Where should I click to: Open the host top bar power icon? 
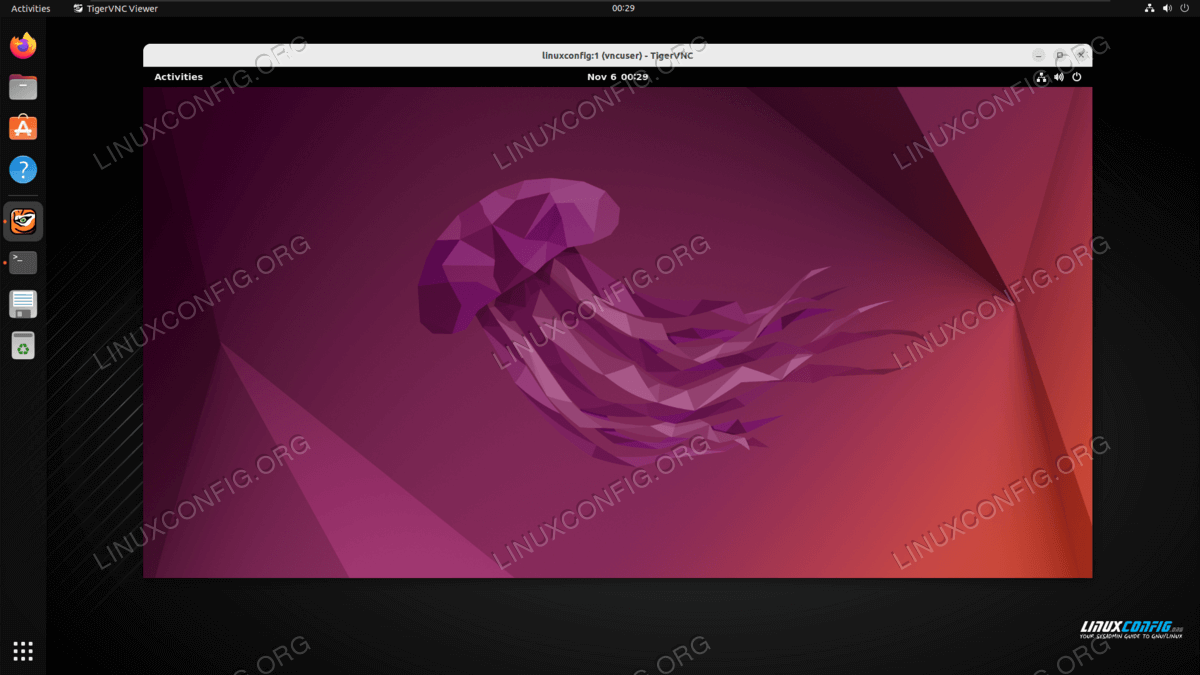click(1185, 8)
